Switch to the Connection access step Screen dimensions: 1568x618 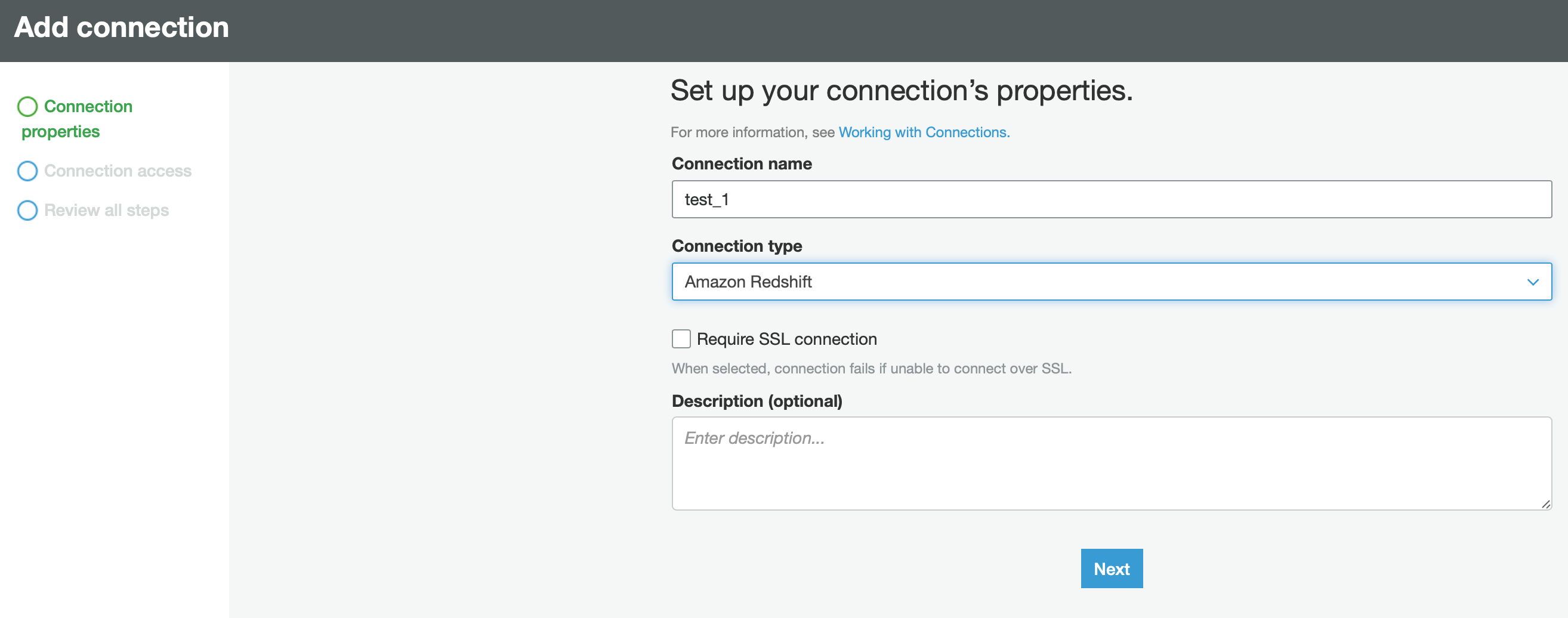118,171
